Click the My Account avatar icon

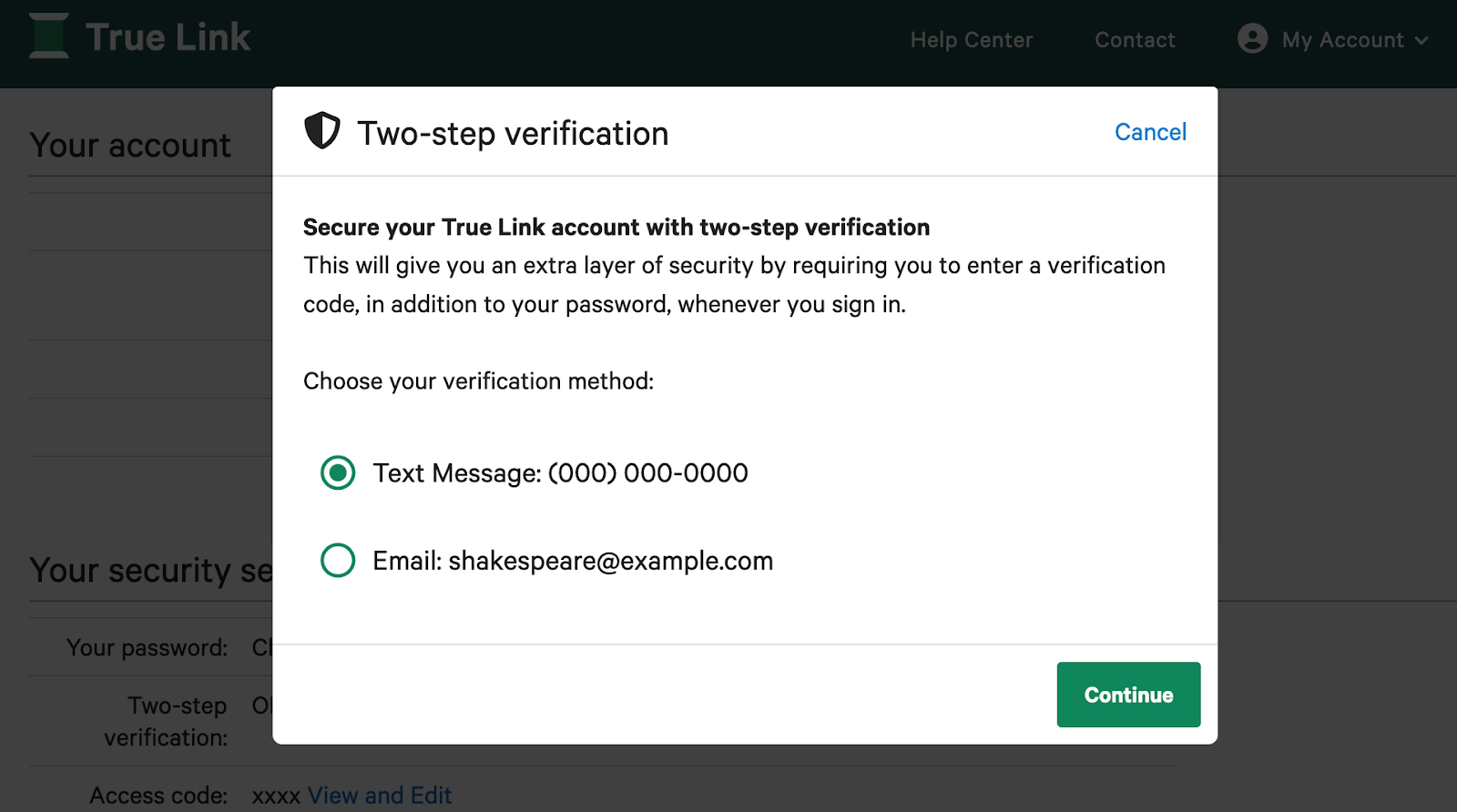[1252, 39]
